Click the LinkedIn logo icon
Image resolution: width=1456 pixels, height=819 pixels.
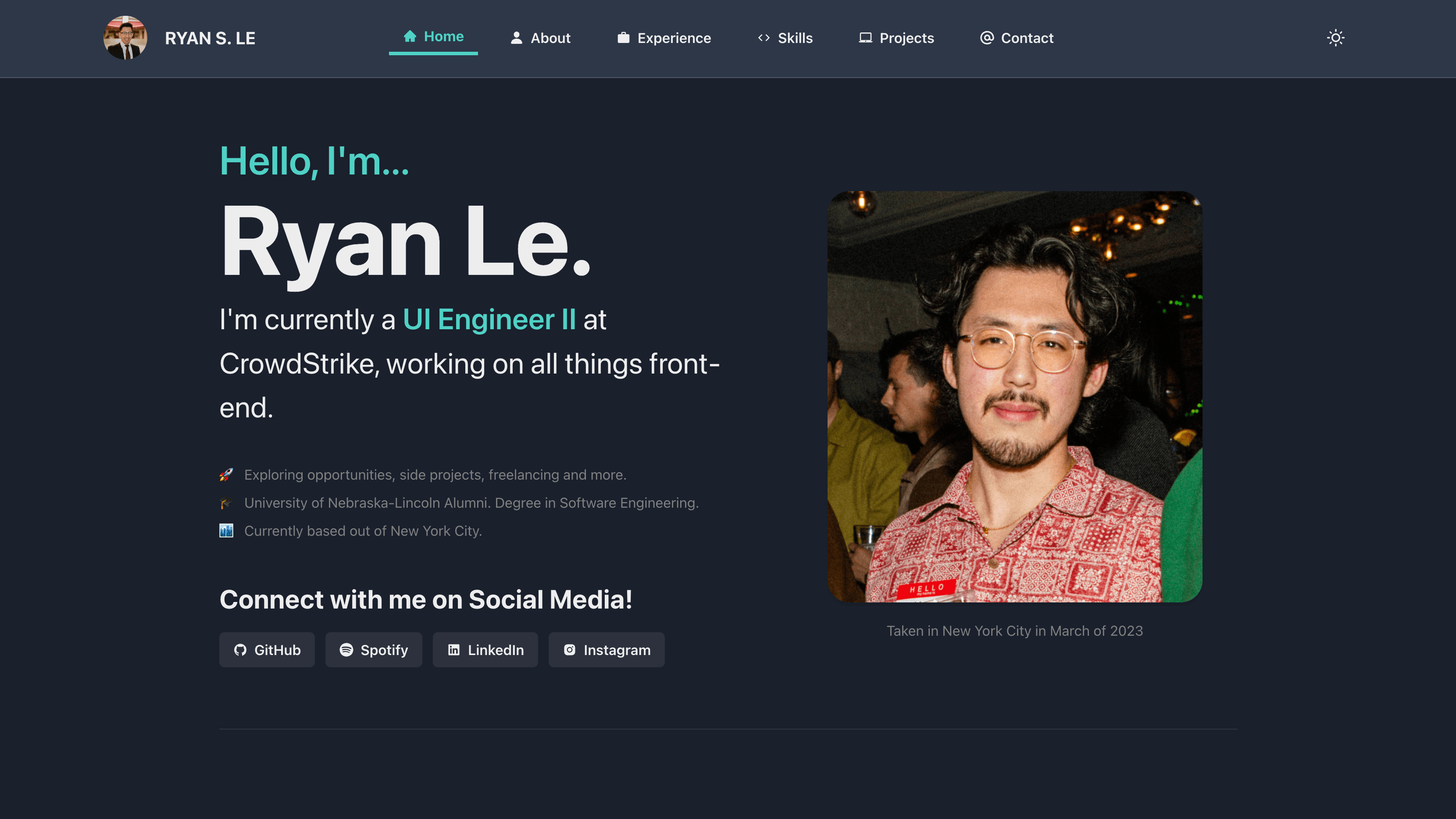454,650
